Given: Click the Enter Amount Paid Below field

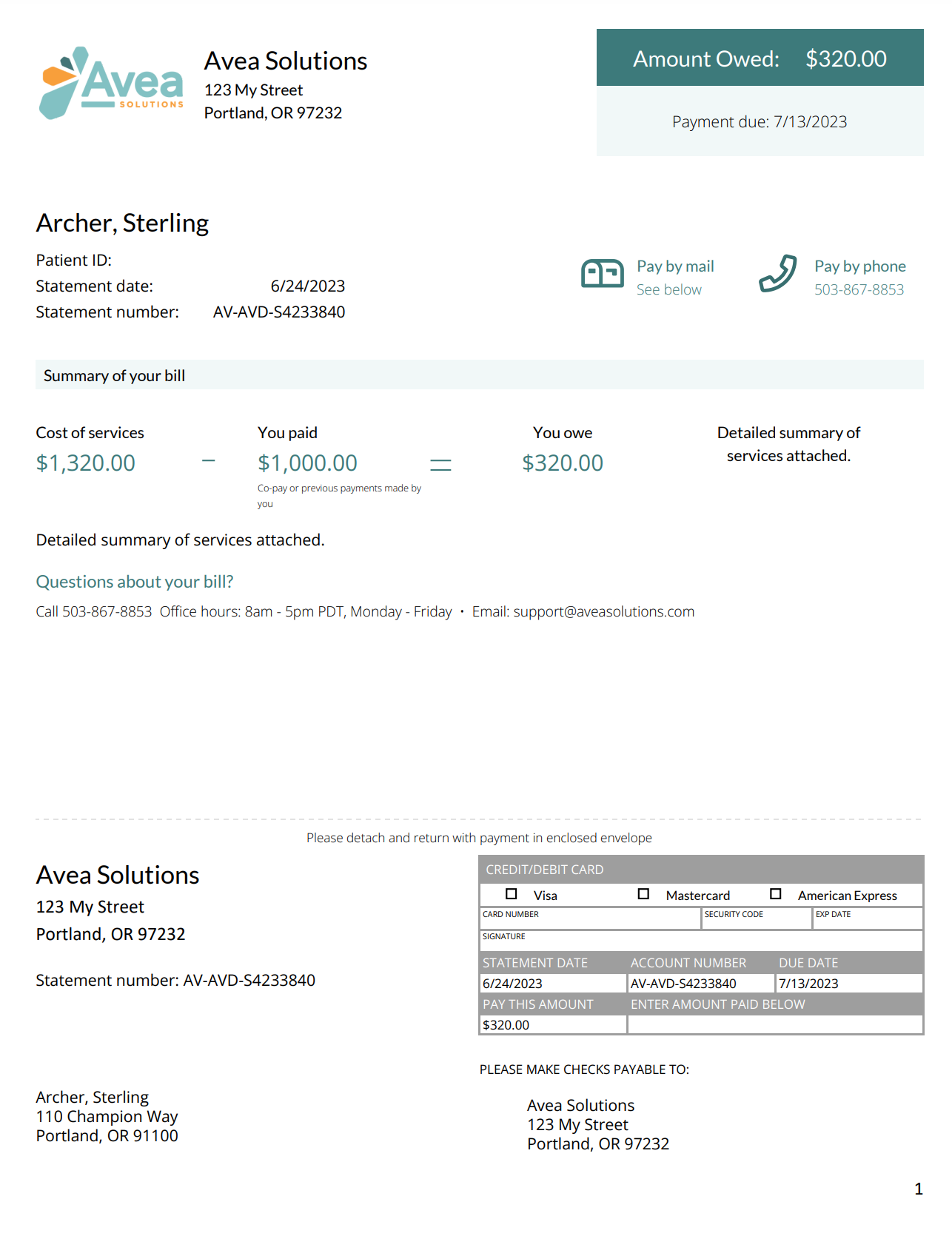Looking at the screenshot, I should [x=775, y=1024].
